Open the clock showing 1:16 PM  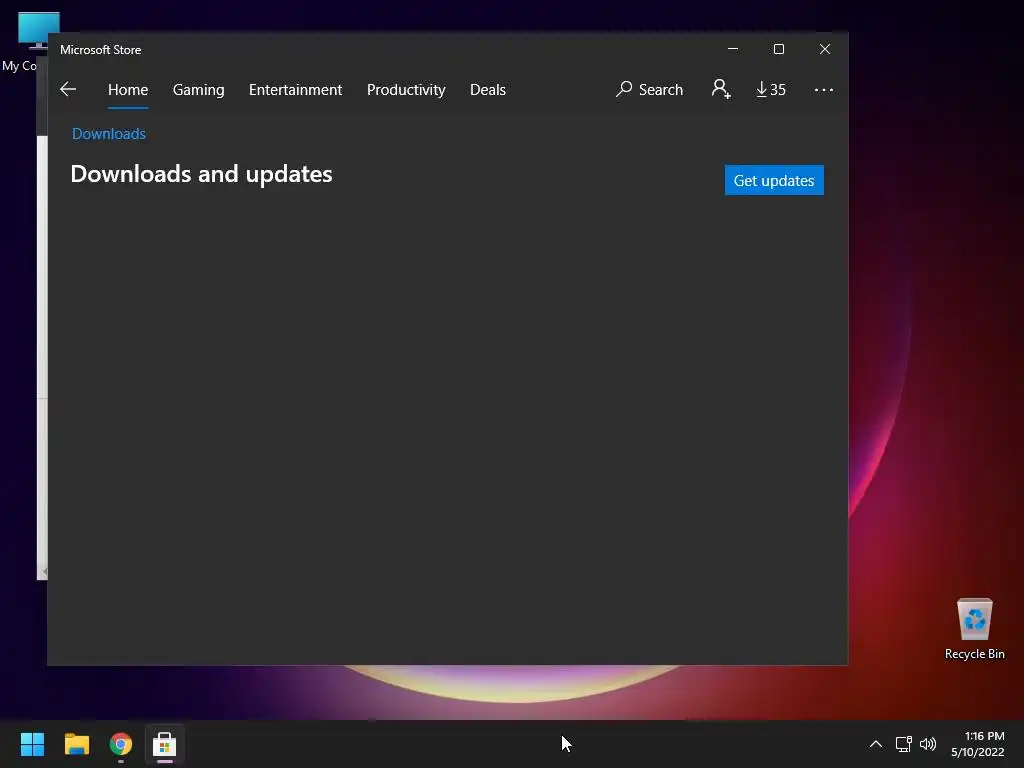click(978, 744)
